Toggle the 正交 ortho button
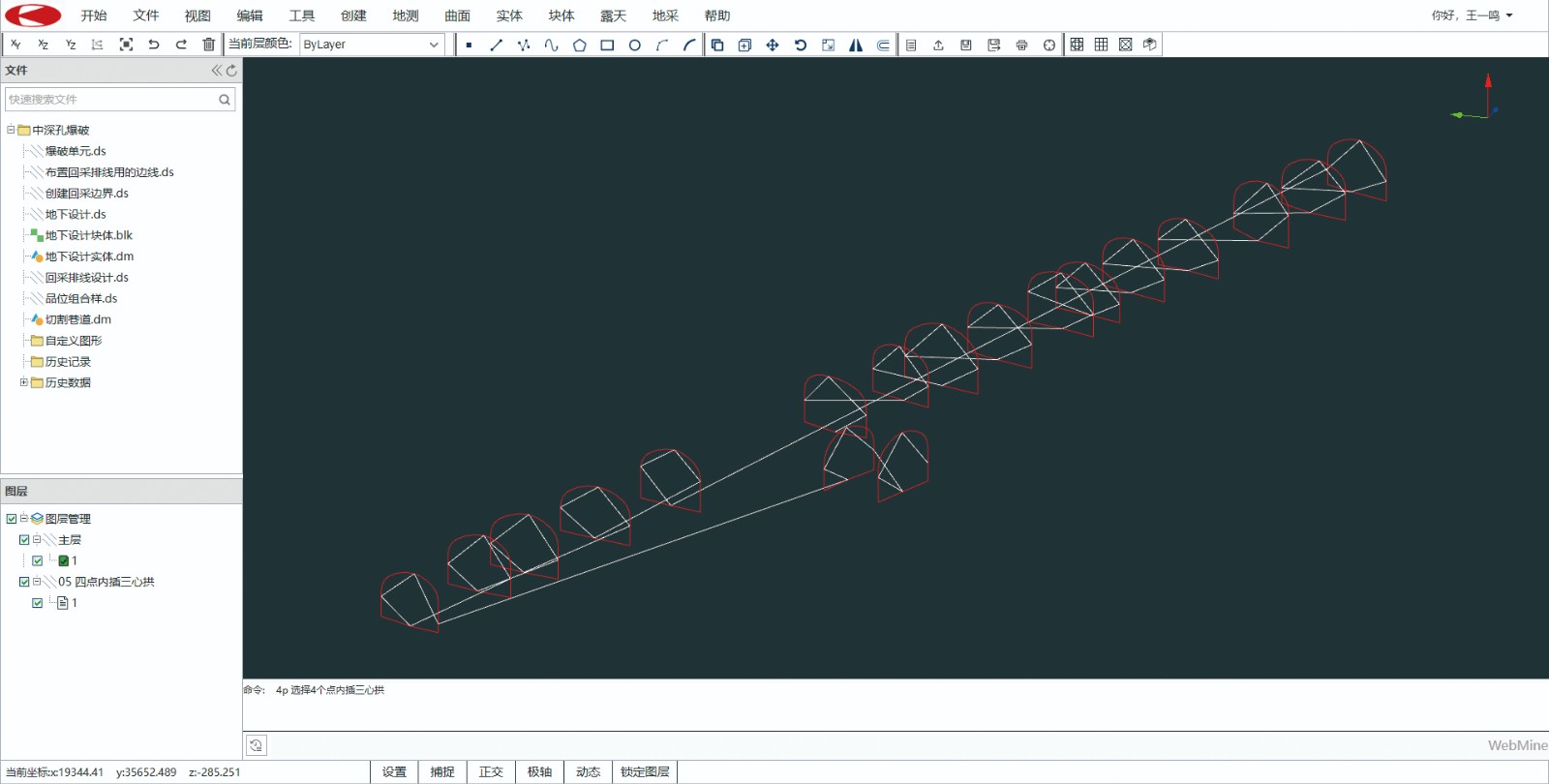1549x784 pixels. (x=491, y=771)
